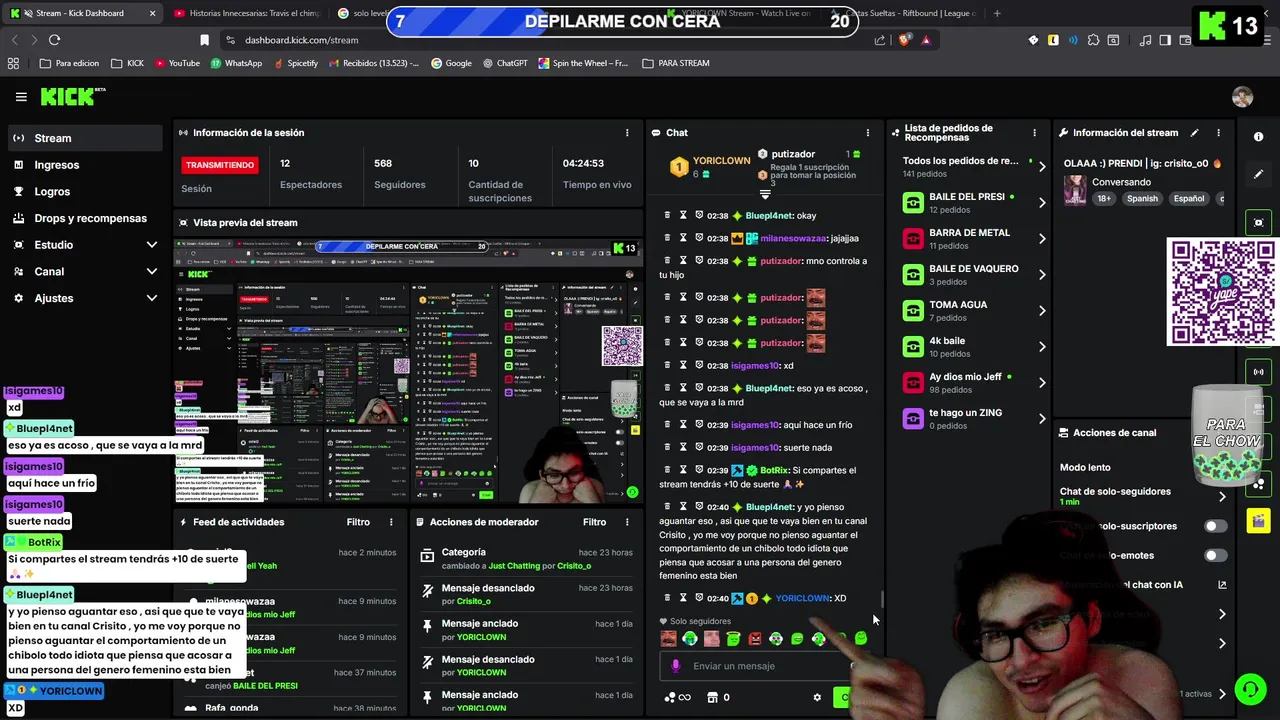Open Filtro in Acciones de moderador

click(x=594, y=522)
